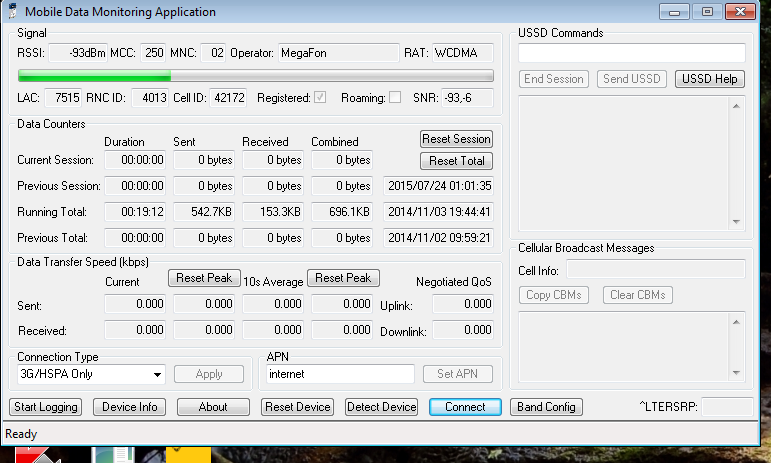The height and width of the screenshot is (463, 771).
Task: Click the Cellular Broadcast messages text area
Action: tap(623, 347)
